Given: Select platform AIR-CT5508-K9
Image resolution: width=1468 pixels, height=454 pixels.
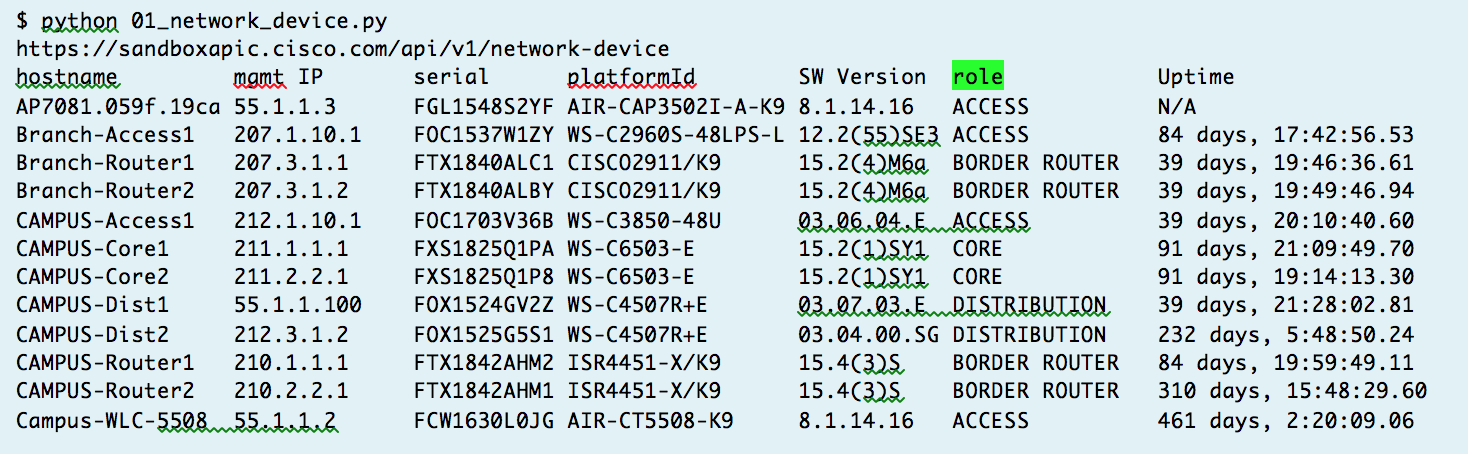Looking at the screenshot, I should (x=650, y=420).
